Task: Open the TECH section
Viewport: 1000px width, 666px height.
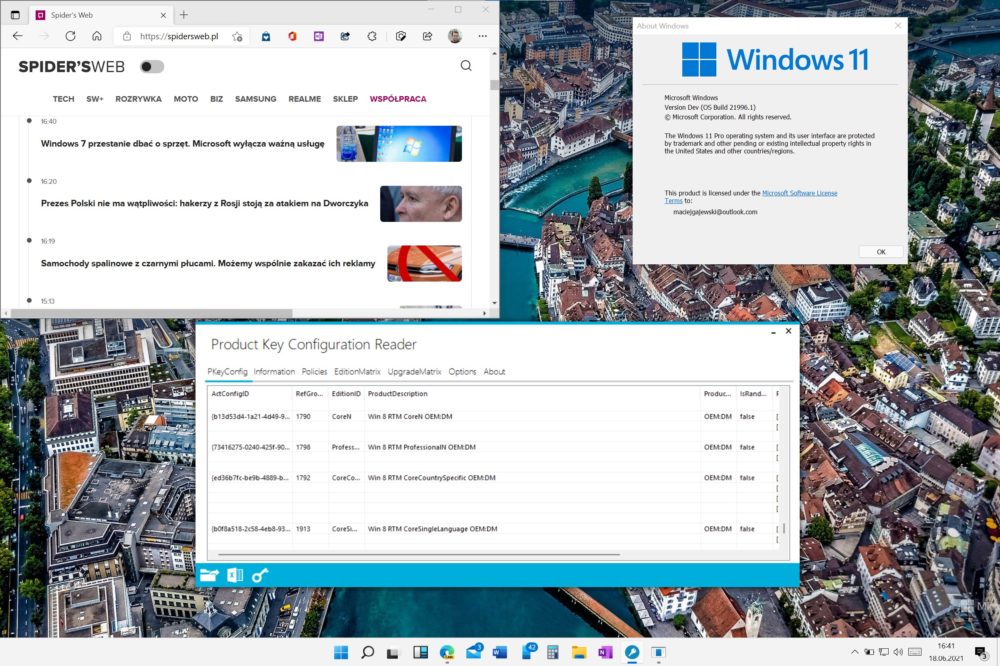Action: [x=63, y=99]
